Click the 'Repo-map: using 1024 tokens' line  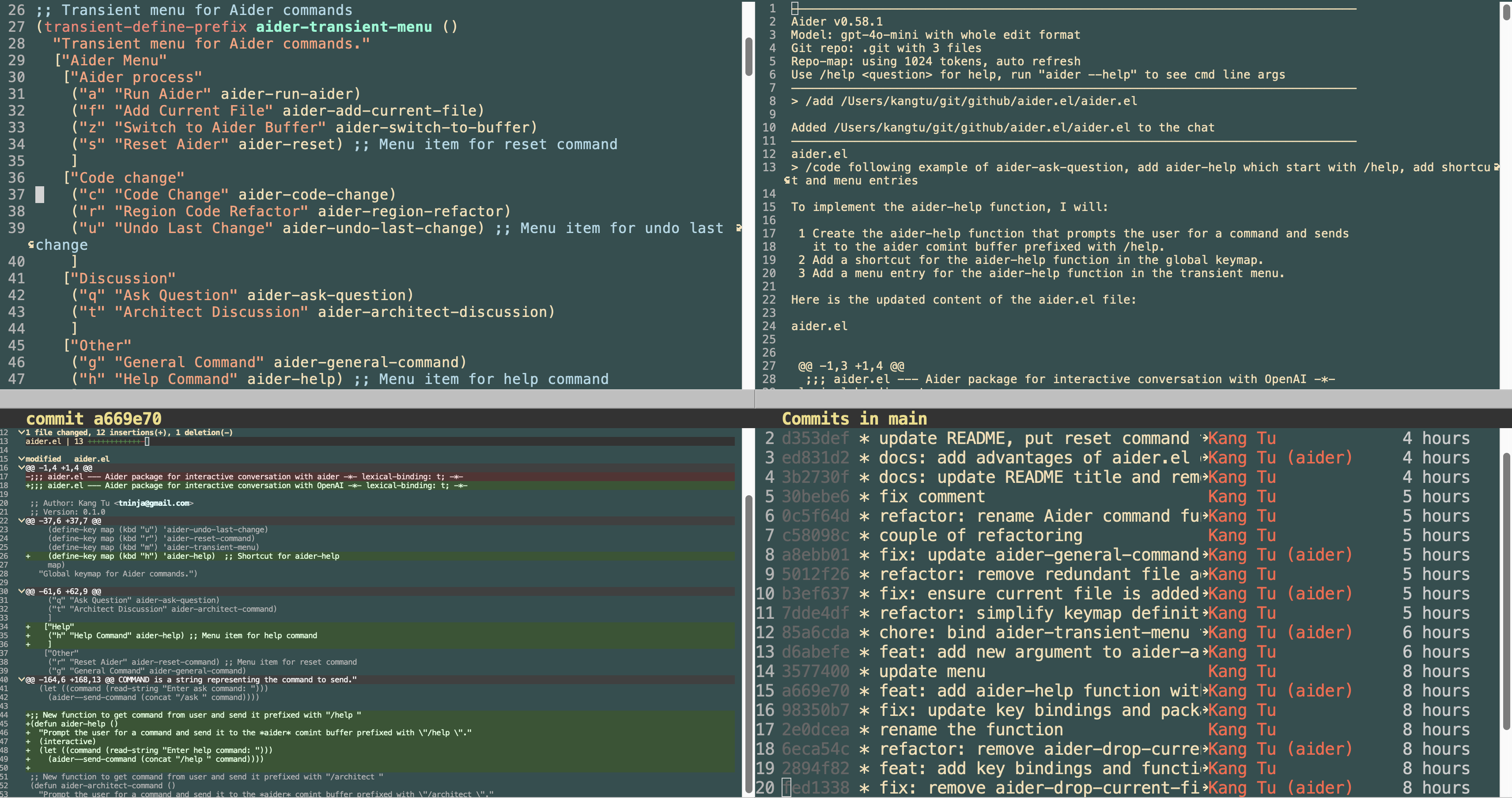[936, 62]
